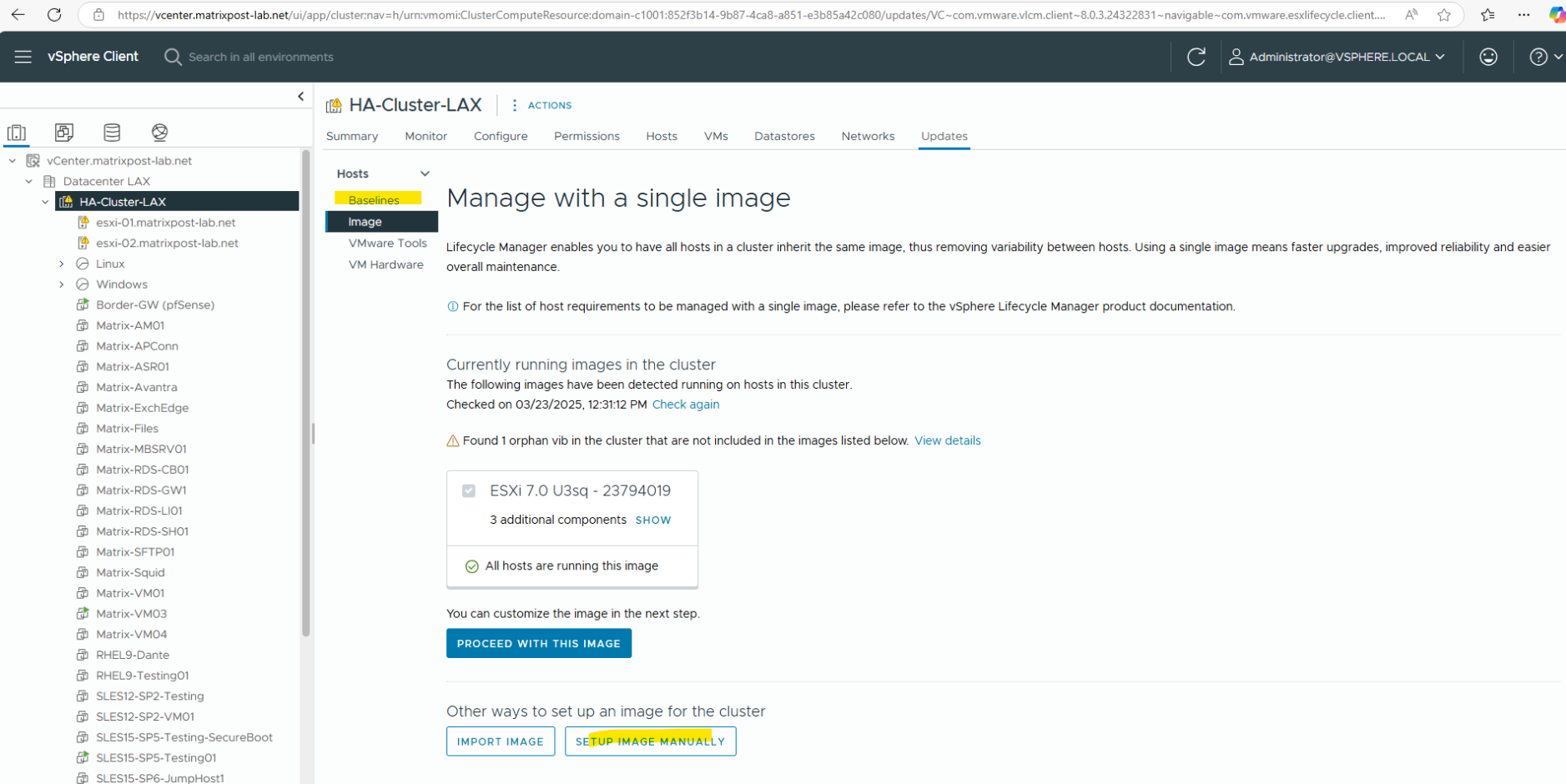Open VM Hardware in the Updates menu
This screenshot has height=784, width=1566.
[385, 264]
